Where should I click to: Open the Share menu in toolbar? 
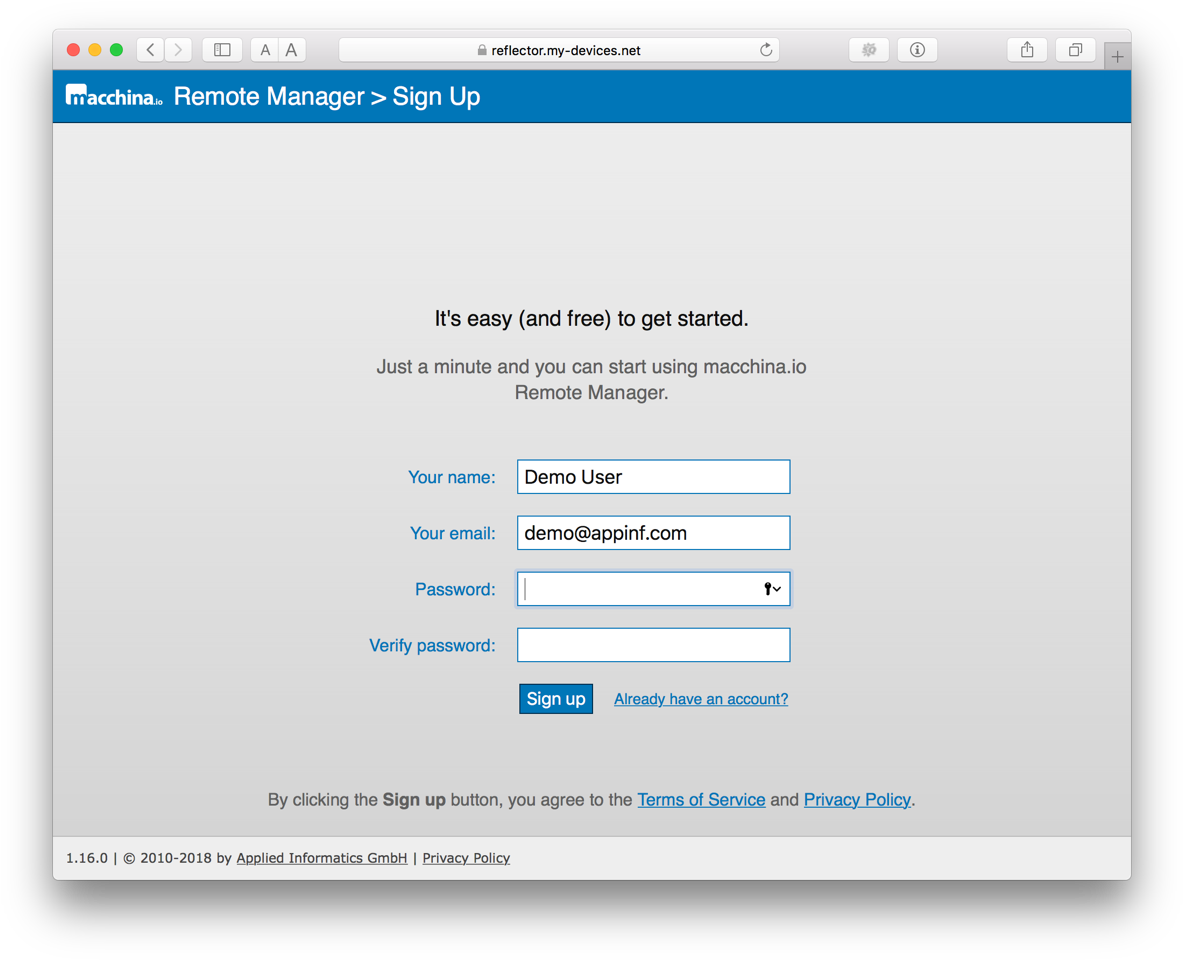1027,50
